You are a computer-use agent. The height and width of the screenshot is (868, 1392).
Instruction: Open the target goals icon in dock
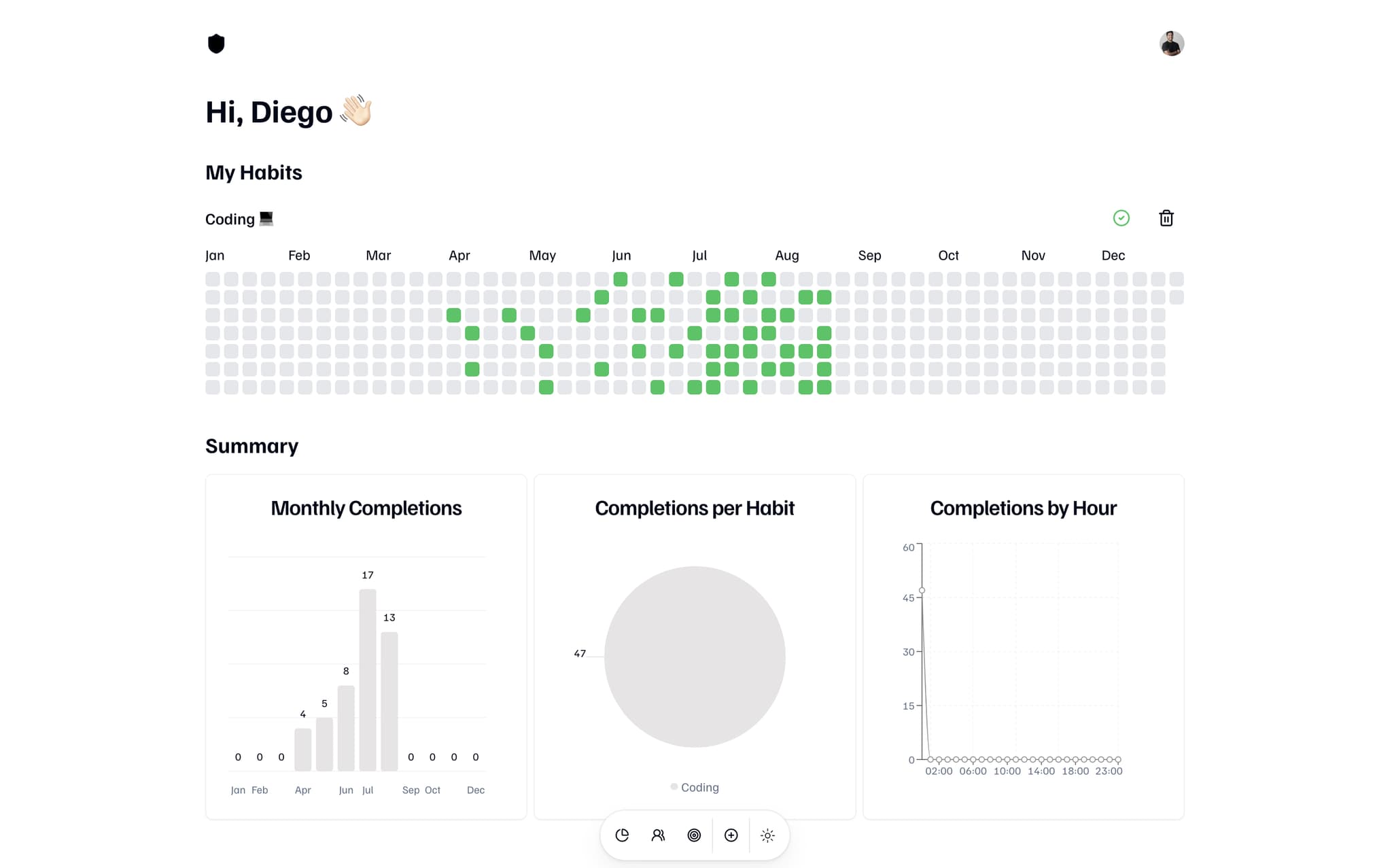click(694, 835)
